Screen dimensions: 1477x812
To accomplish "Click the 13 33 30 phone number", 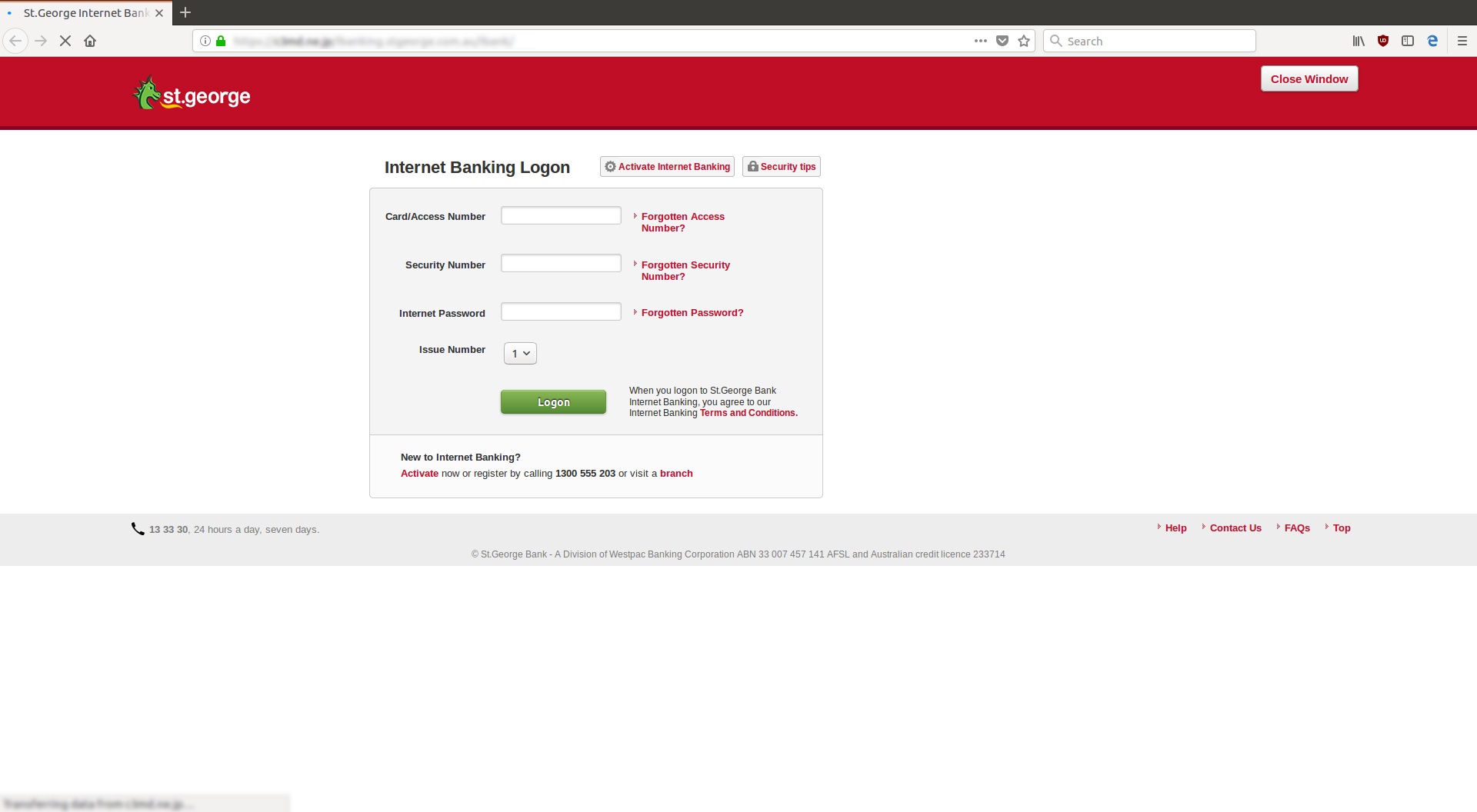I will (x=168, y=530).
